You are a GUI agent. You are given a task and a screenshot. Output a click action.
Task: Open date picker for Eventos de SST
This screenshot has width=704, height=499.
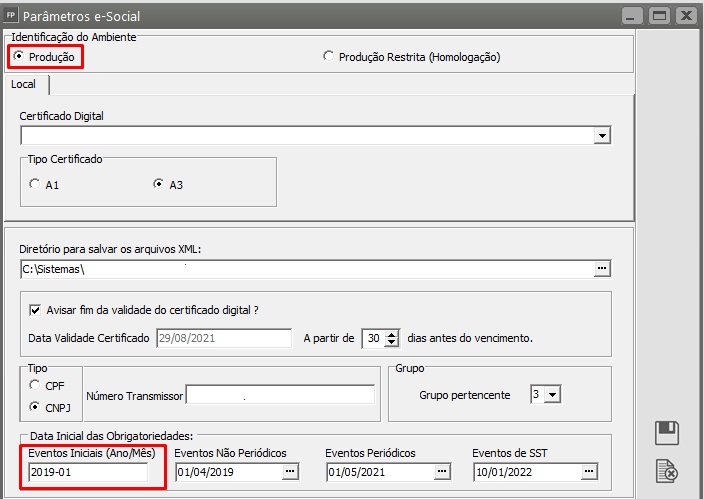pyautogui.click(x=589, y=471)
